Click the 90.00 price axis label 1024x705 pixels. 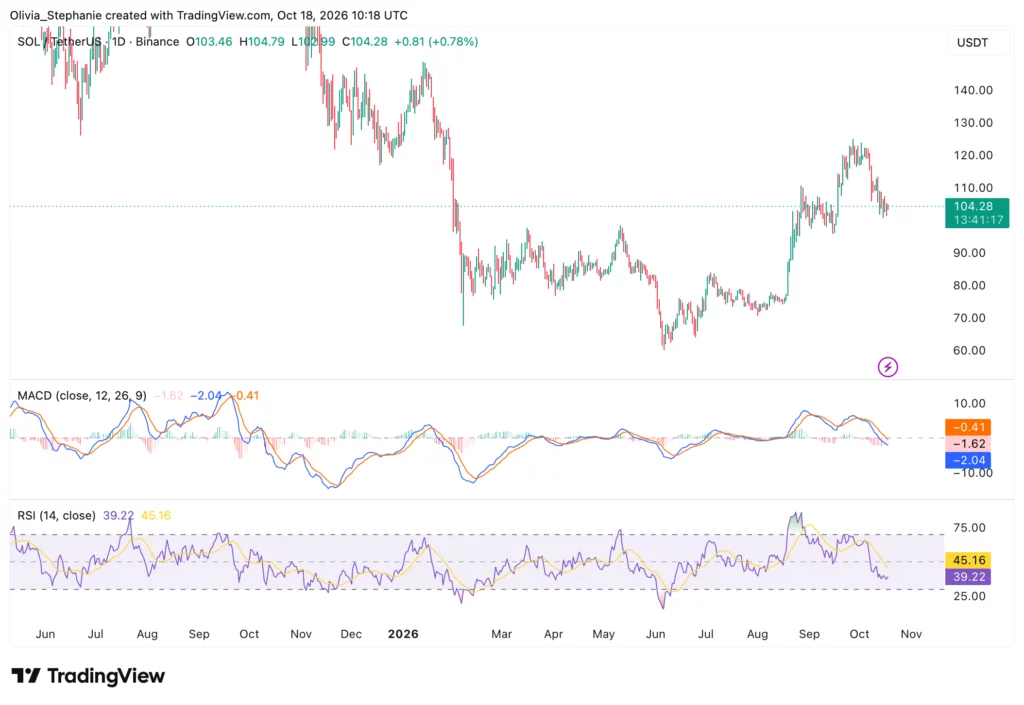[x=970, y=253]
